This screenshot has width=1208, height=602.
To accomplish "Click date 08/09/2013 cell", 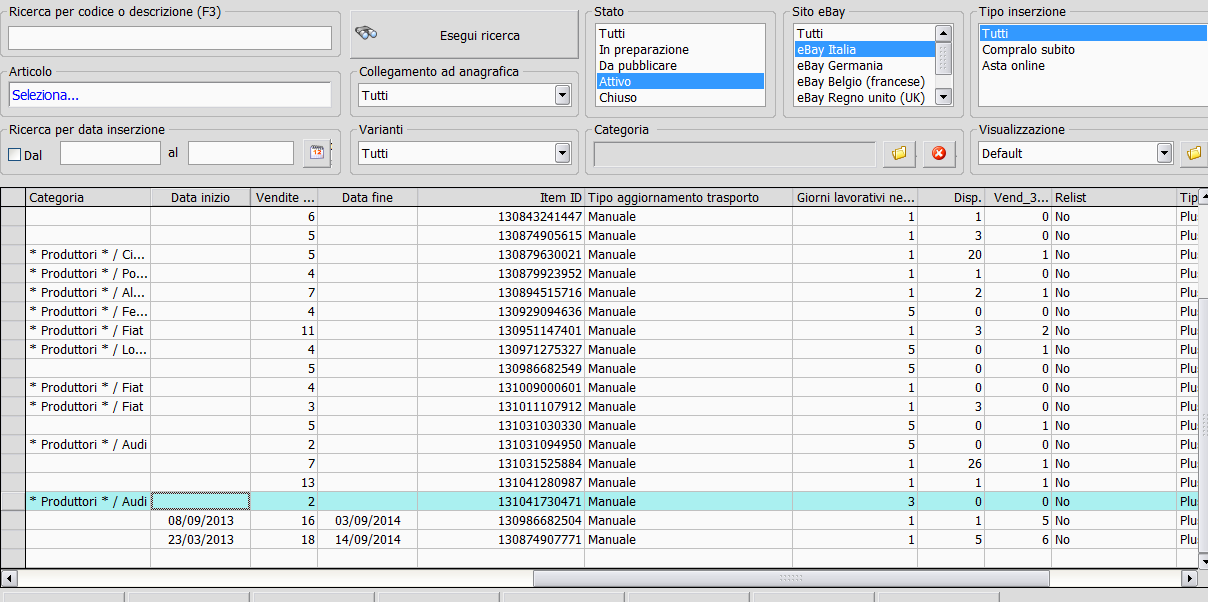I will [200, 520].
